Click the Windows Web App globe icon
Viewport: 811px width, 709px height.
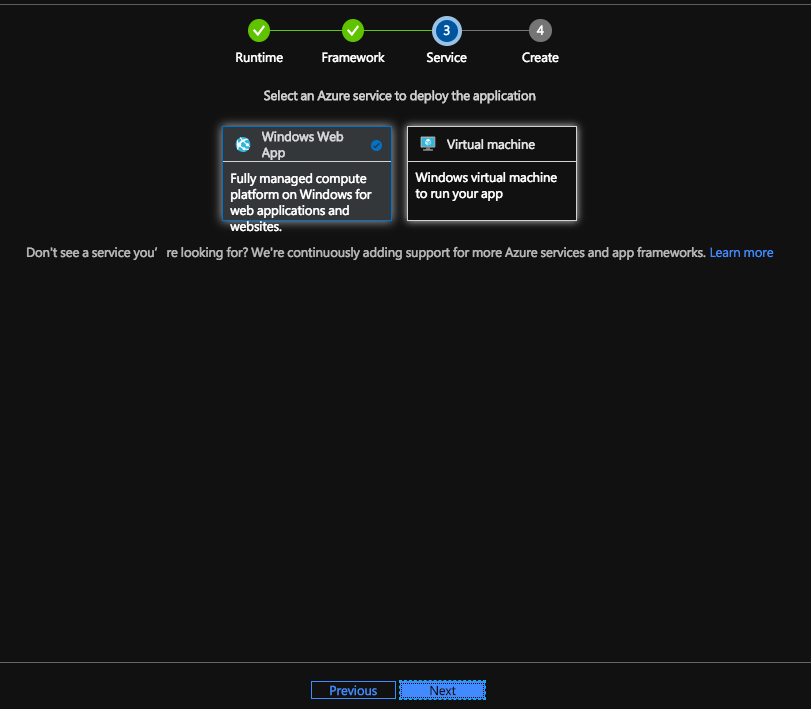coord(243,144)
